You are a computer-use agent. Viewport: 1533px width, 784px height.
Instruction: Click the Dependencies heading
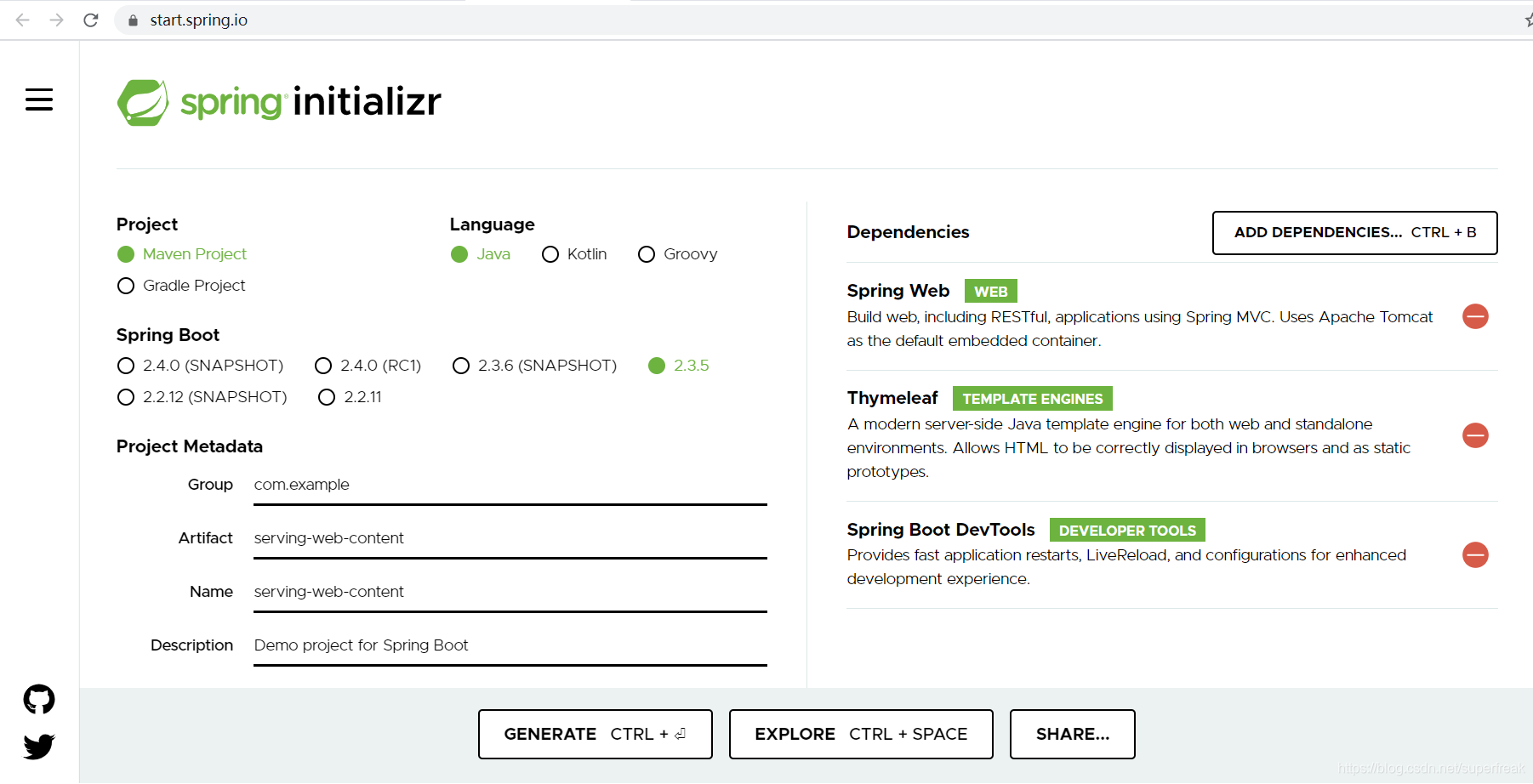tap(908, 232)
